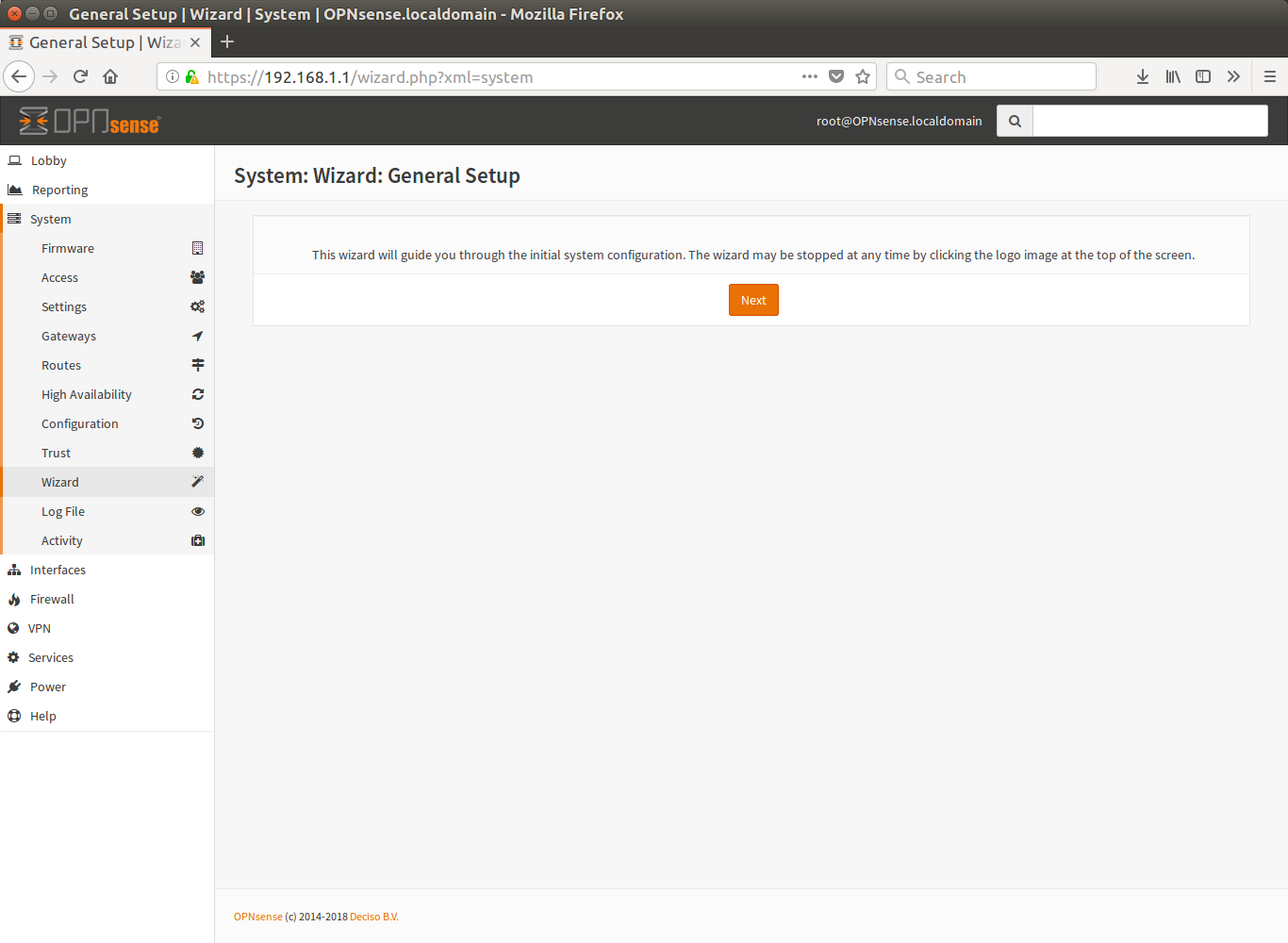Click the OPNsense header search input field
Viewport: 1288px width, 943px height.
click(x=1150, y=121)
